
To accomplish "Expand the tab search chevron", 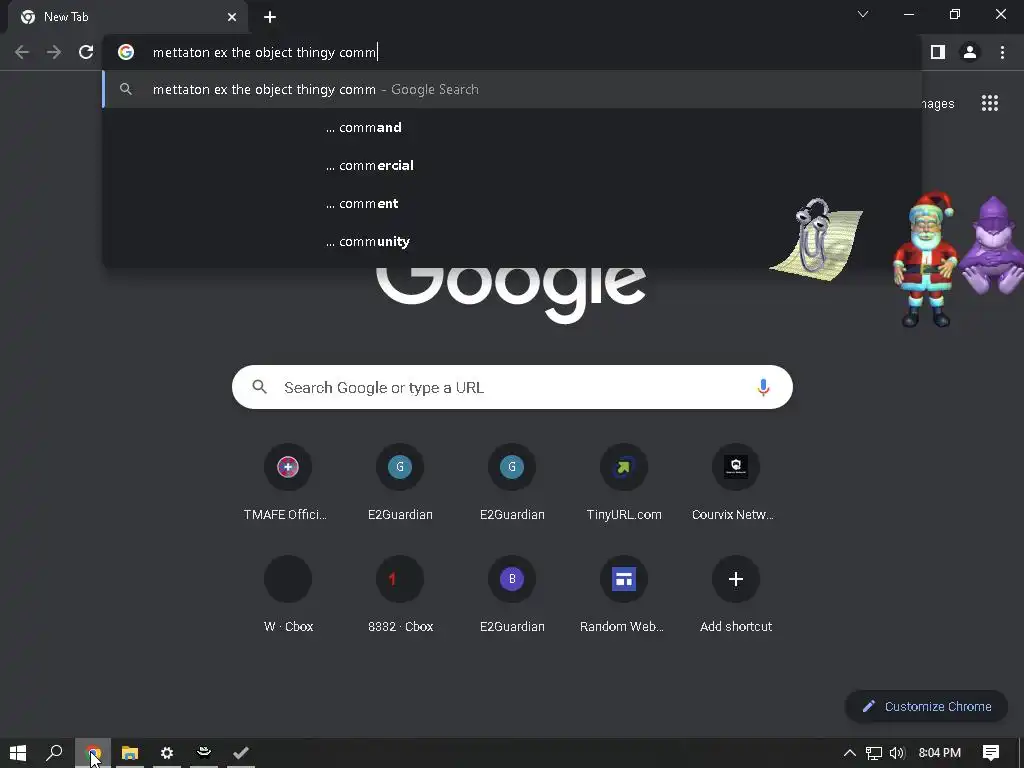I will [x=863, y=14].
